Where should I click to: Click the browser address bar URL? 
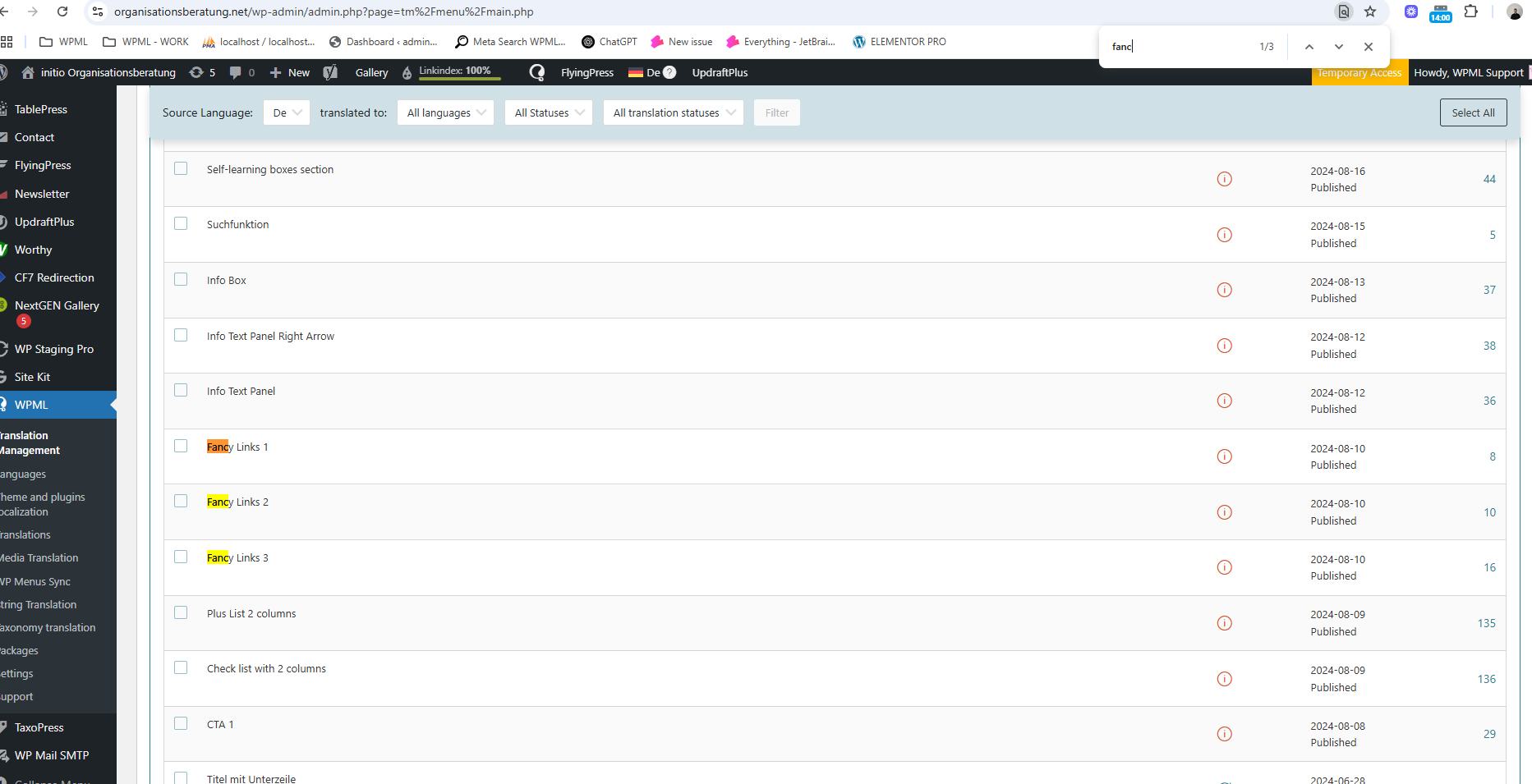(324, 11)
